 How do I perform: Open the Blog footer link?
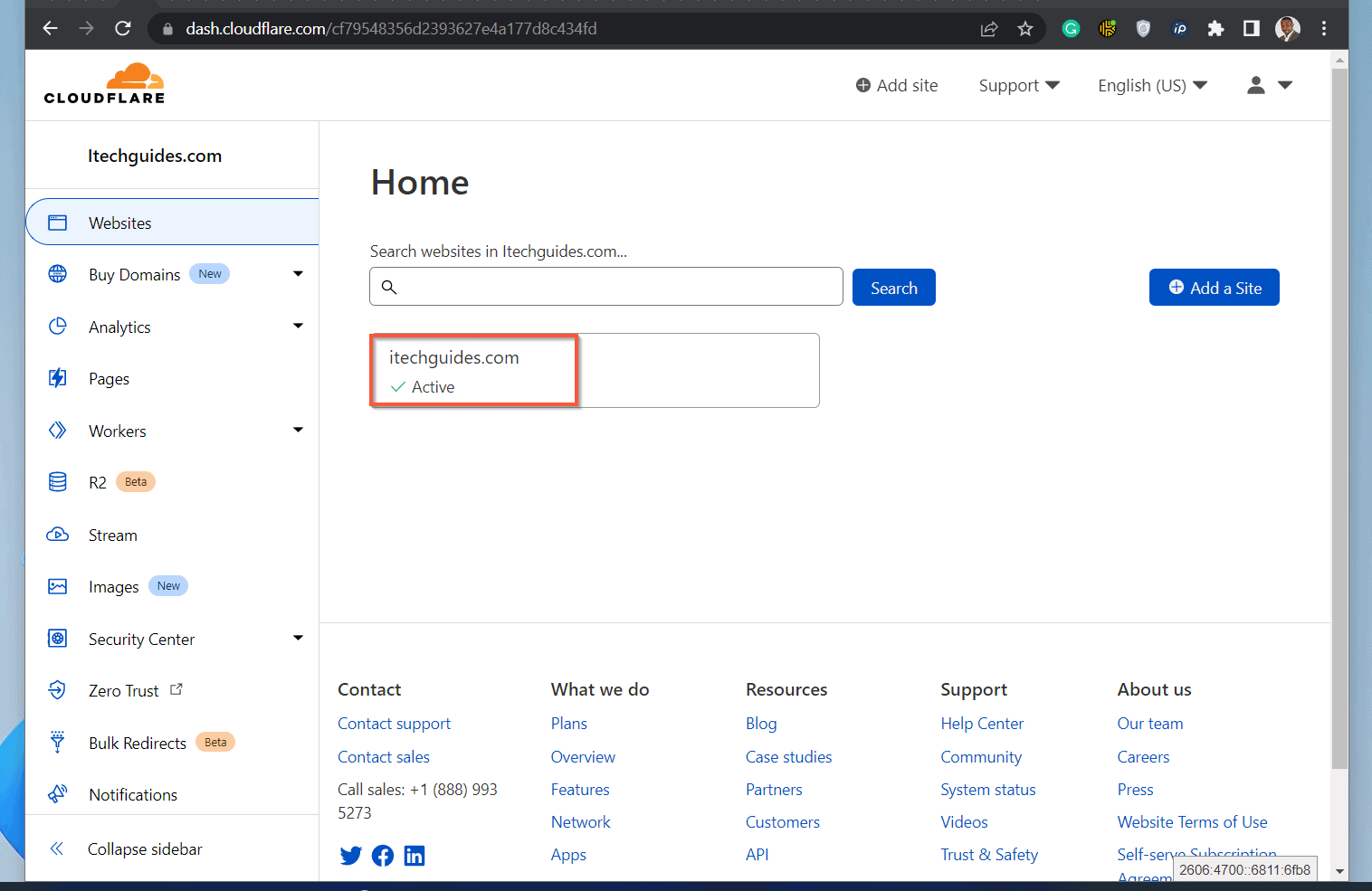tap(761, 724)
